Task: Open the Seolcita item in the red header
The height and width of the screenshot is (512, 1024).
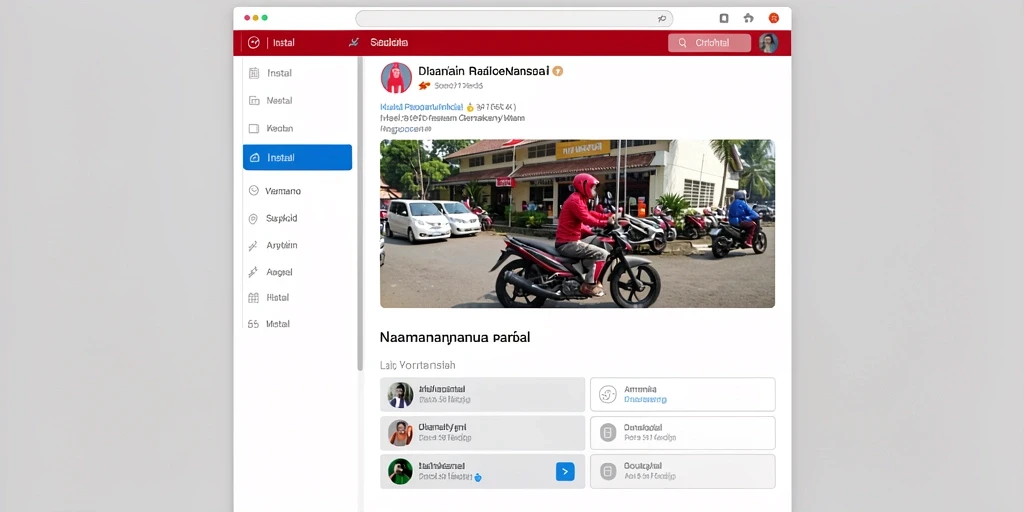Action: [389, 42]
